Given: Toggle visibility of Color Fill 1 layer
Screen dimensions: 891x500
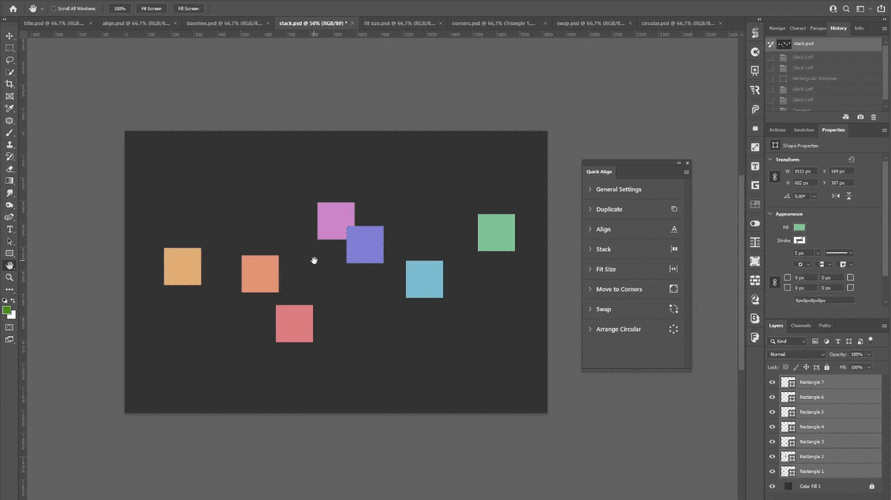Looking at the screenshot, I should pyautogui.click(x=772, y=487).
